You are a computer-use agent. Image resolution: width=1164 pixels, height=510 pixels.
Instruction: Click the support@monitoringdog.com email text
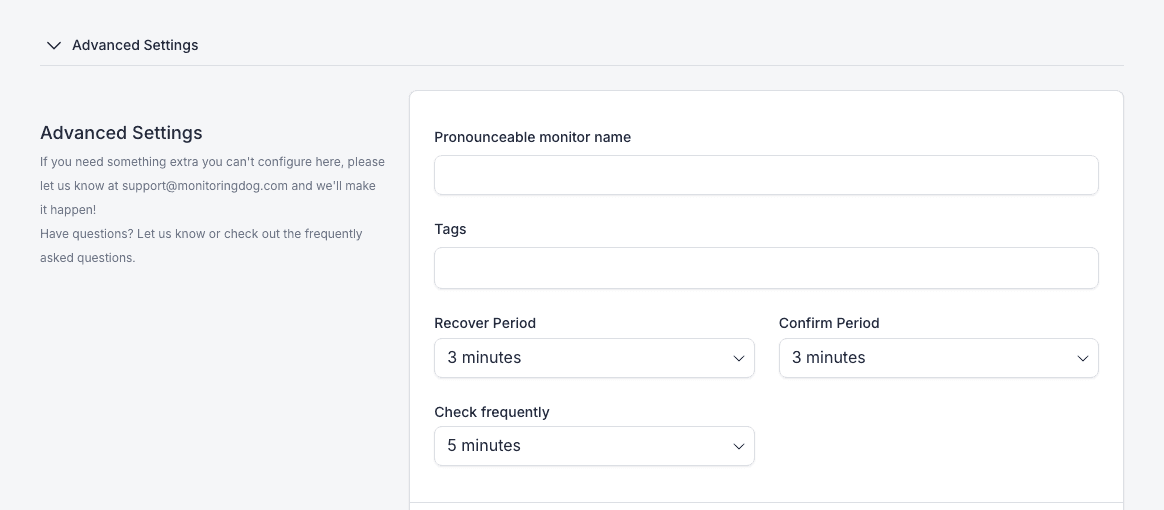(x=205, y=186)
